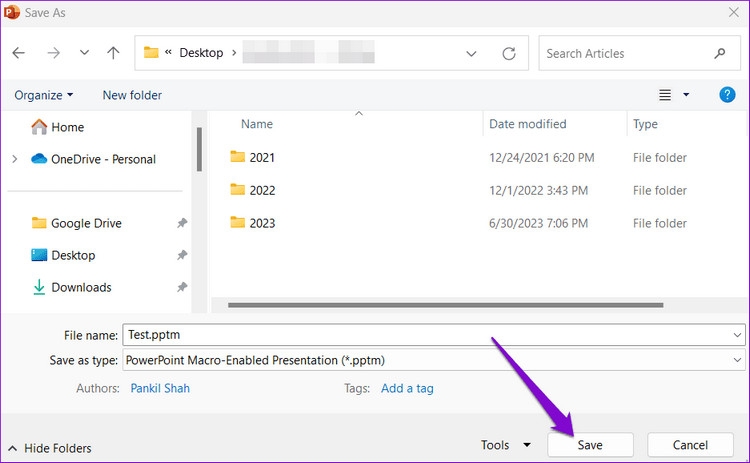Collapse navigation with Hide Folders
Image resolution: width=750 pixels, height=463 pixels.
click(x=50, y=448)
